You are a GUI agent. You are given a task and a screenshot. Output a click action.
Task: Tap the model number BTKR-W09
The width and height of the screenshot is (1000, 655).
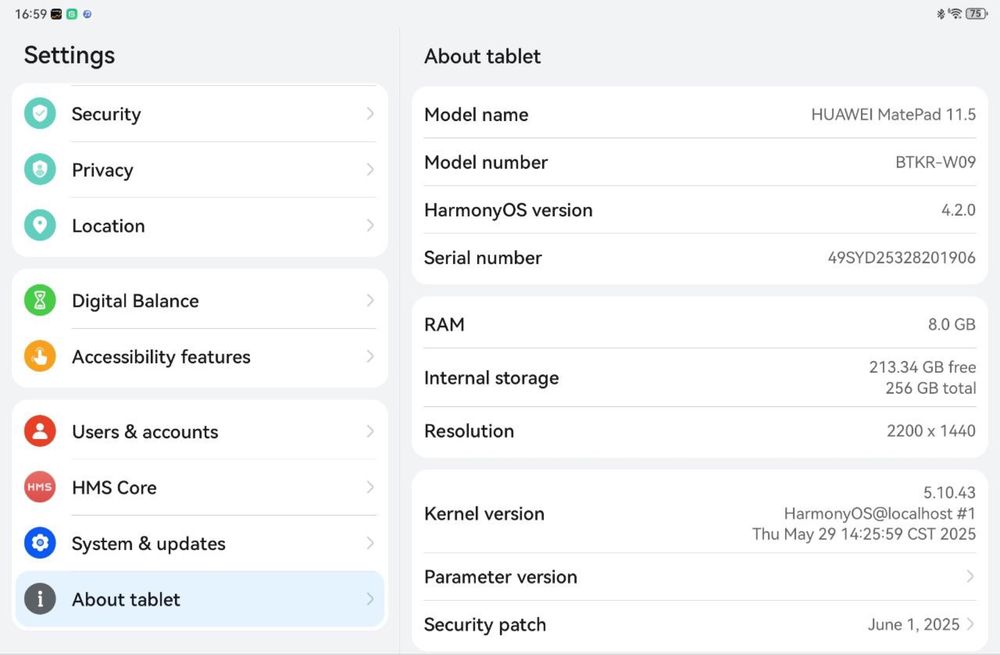(x=936, y=162)
